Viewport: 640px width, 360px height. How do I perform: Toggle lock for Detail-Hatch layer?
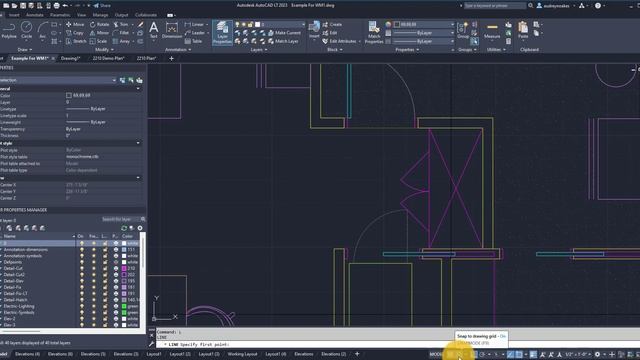[x=105, y=300]
